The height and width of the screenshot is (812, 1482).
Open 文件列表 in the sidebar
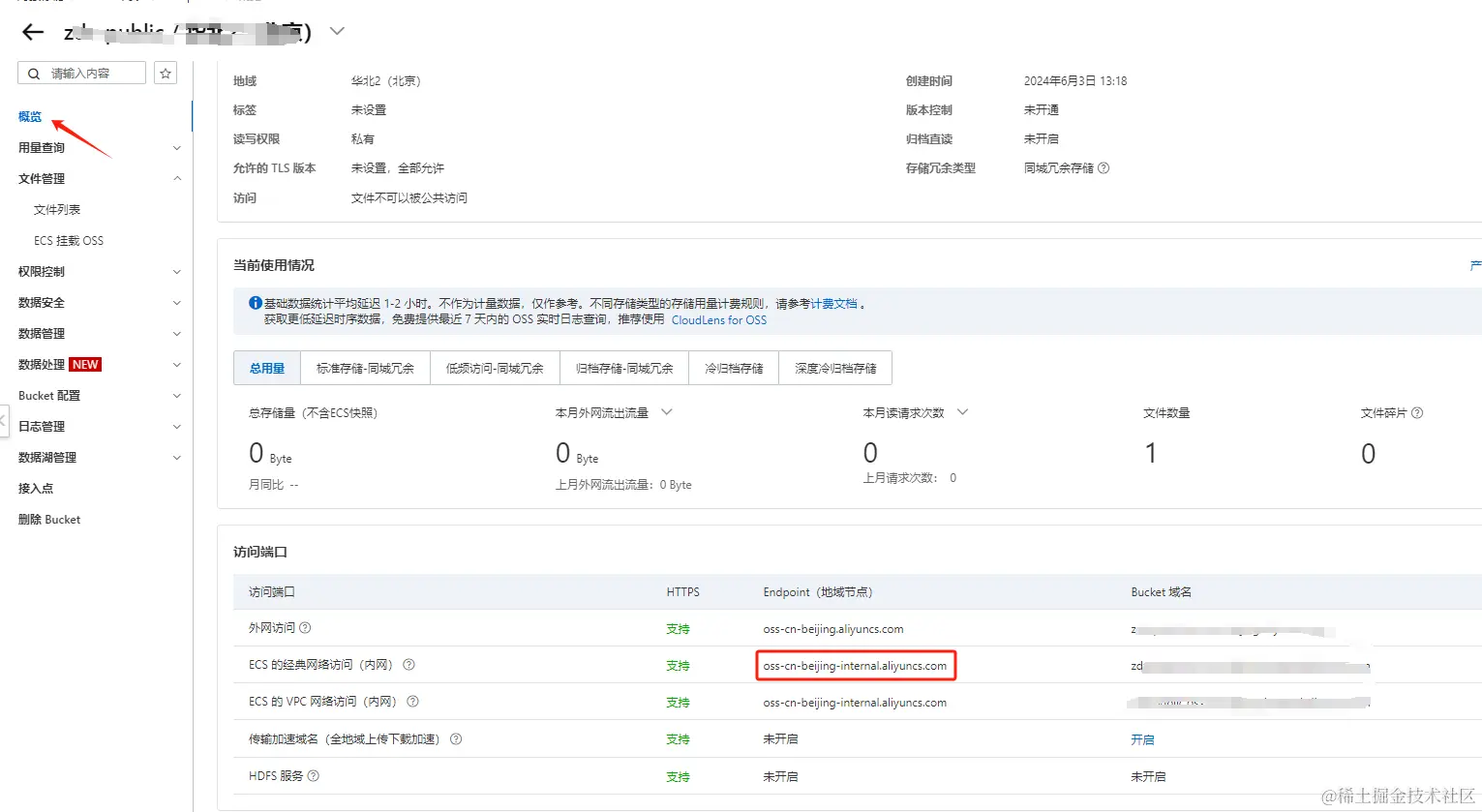click(57, 210)
